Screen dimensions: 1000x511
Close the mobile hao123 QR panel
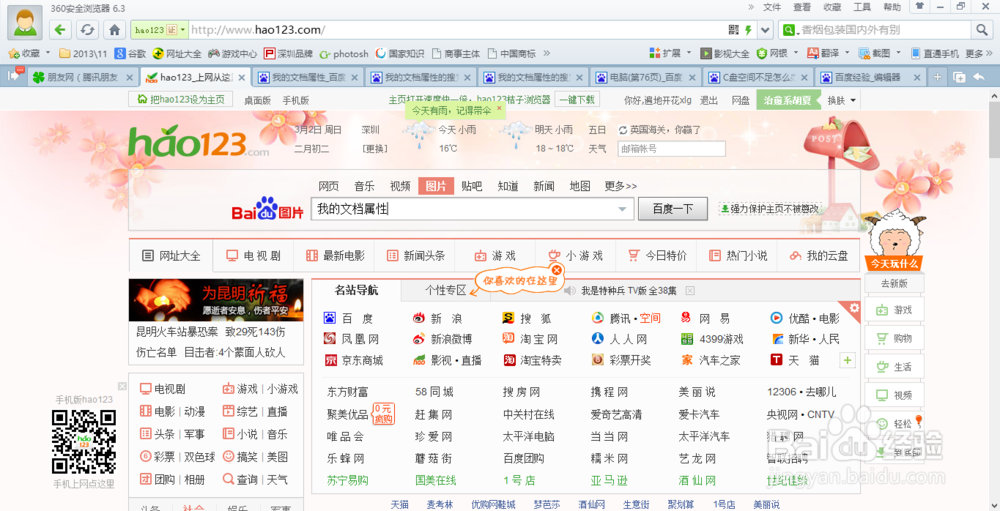click(122, 385)
